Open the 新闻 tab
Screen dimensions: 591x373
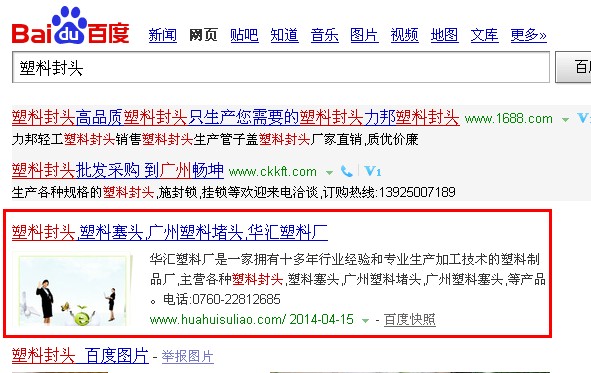coord(162,35)
